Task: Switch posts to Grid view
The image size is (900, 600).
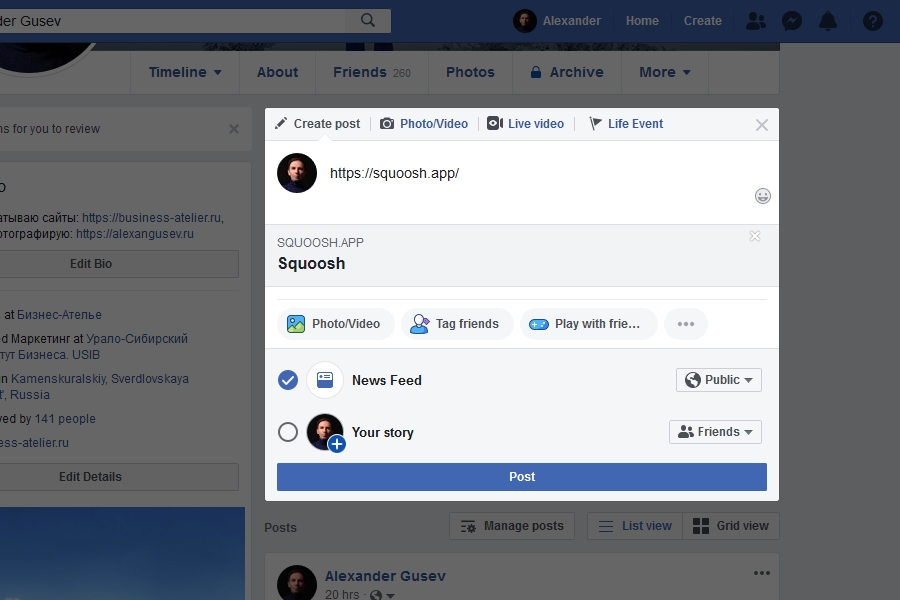Action: pos(731,526)
